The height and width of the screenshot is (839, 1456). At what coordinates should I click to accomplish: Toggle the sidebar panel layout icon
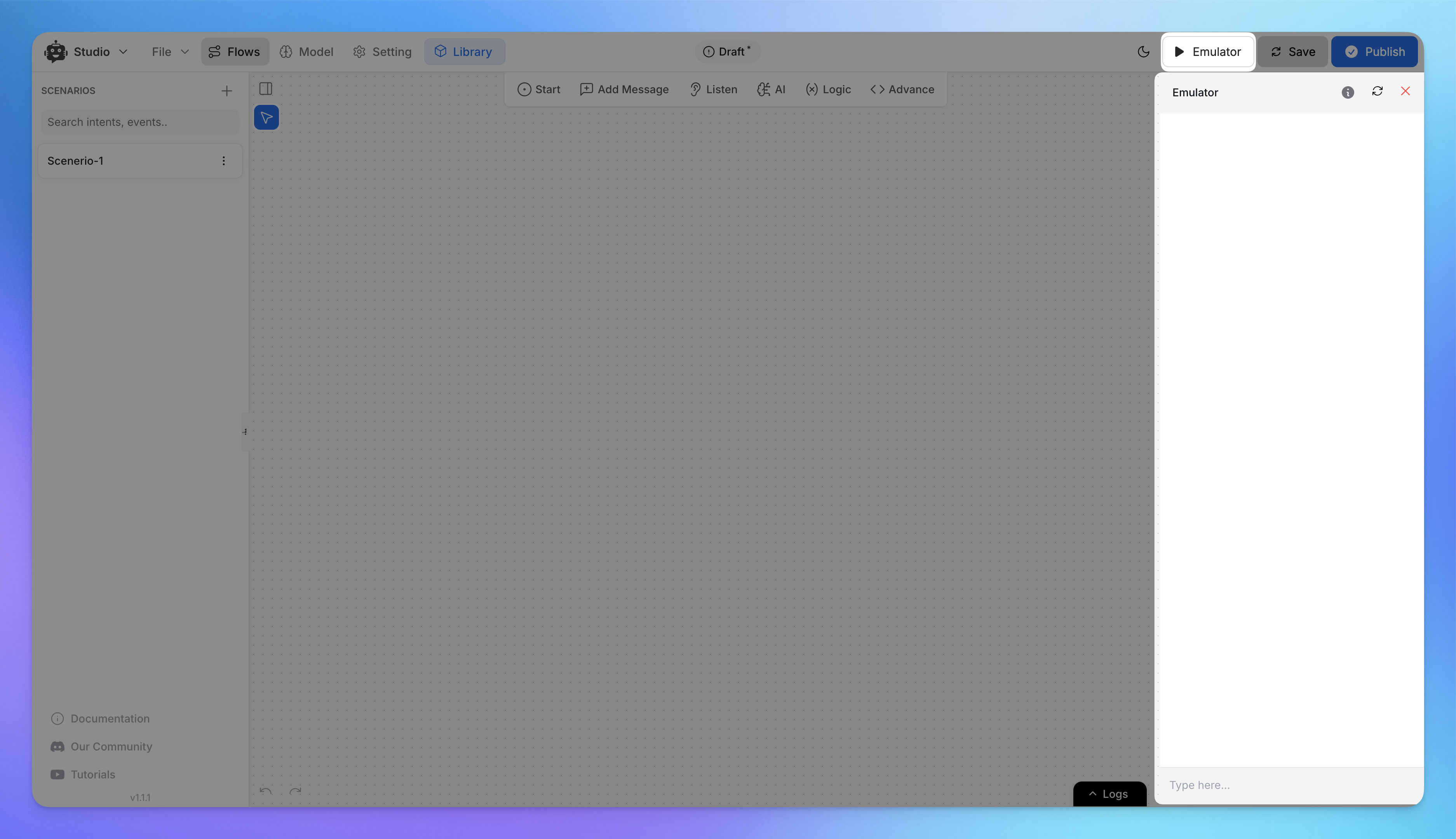tap(266, 89)
